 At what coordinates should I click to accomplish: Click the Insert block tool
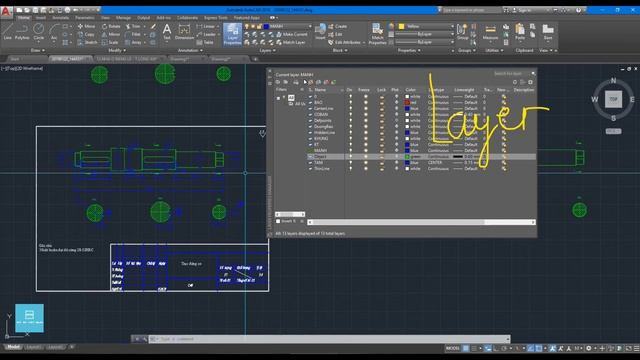320,31
